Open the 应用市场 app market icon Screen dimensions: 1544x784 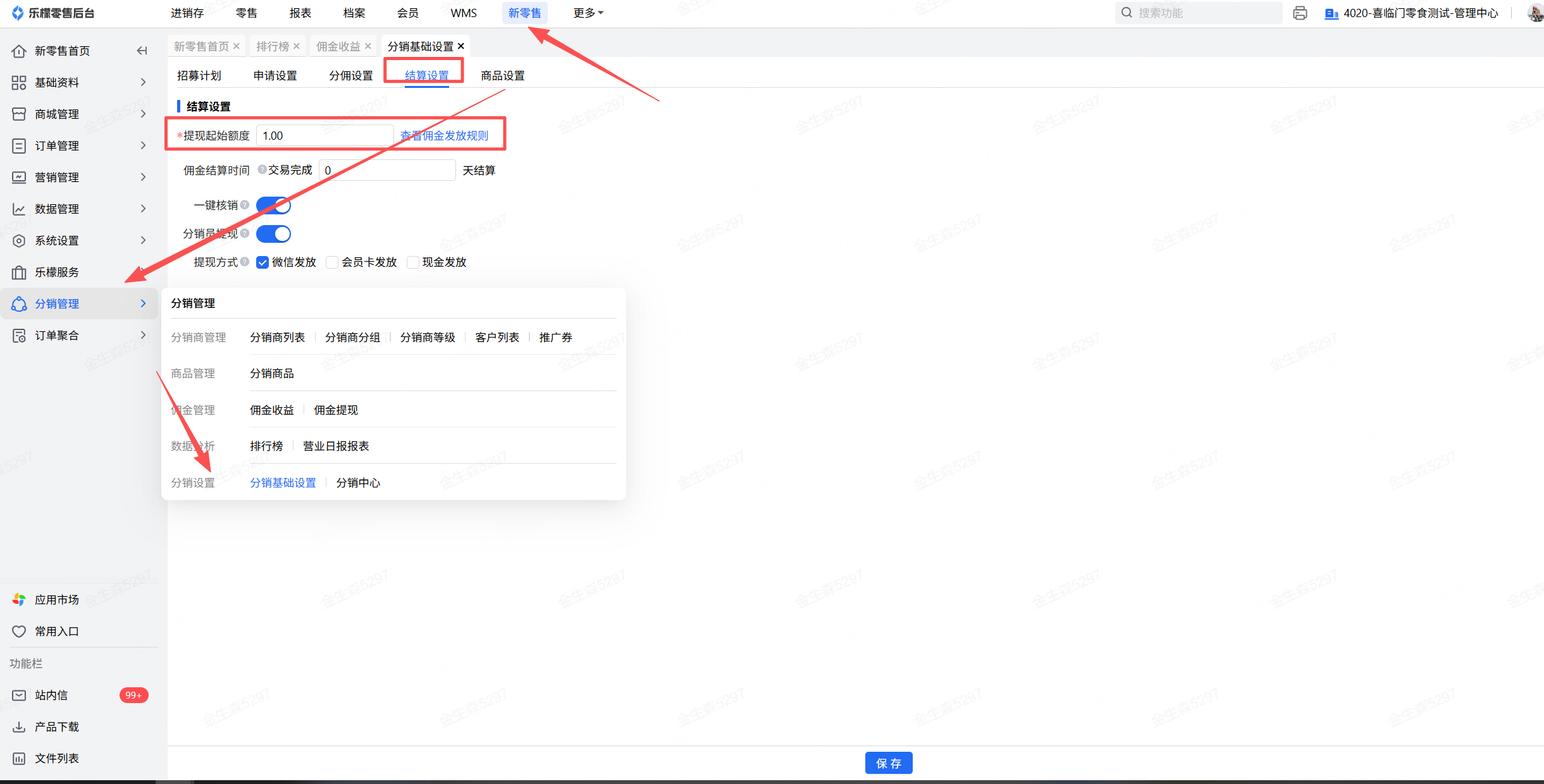[19, 599]
